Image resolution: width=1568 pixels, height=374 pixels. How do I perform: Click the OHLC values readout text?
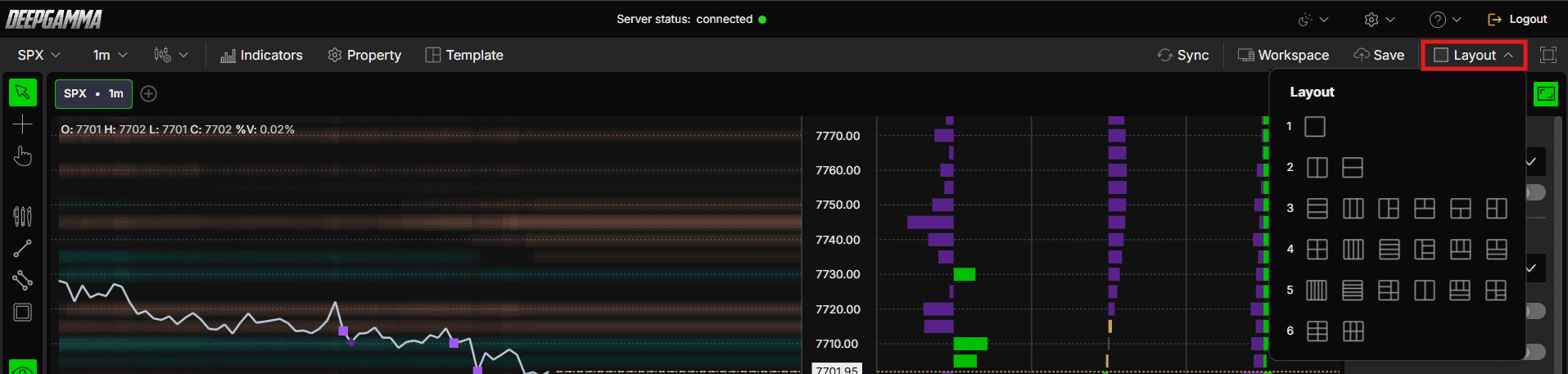pos(178,129)
